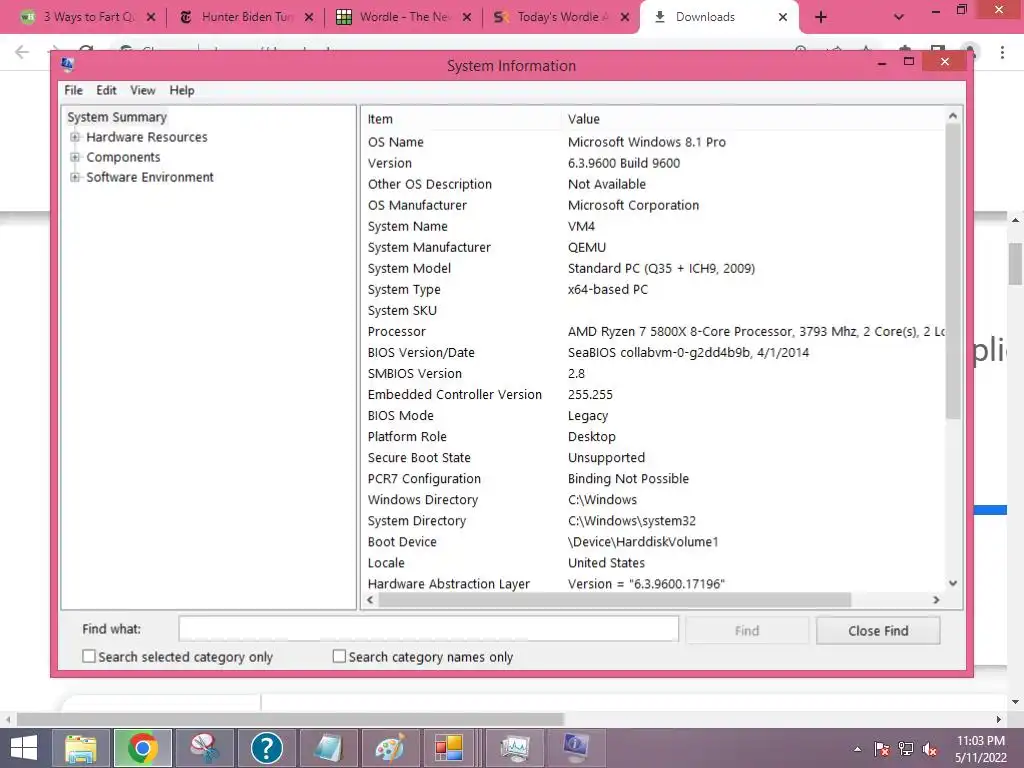Open the performance monitor taskbar icon
1024x768 pixels.
coord(515,748)
